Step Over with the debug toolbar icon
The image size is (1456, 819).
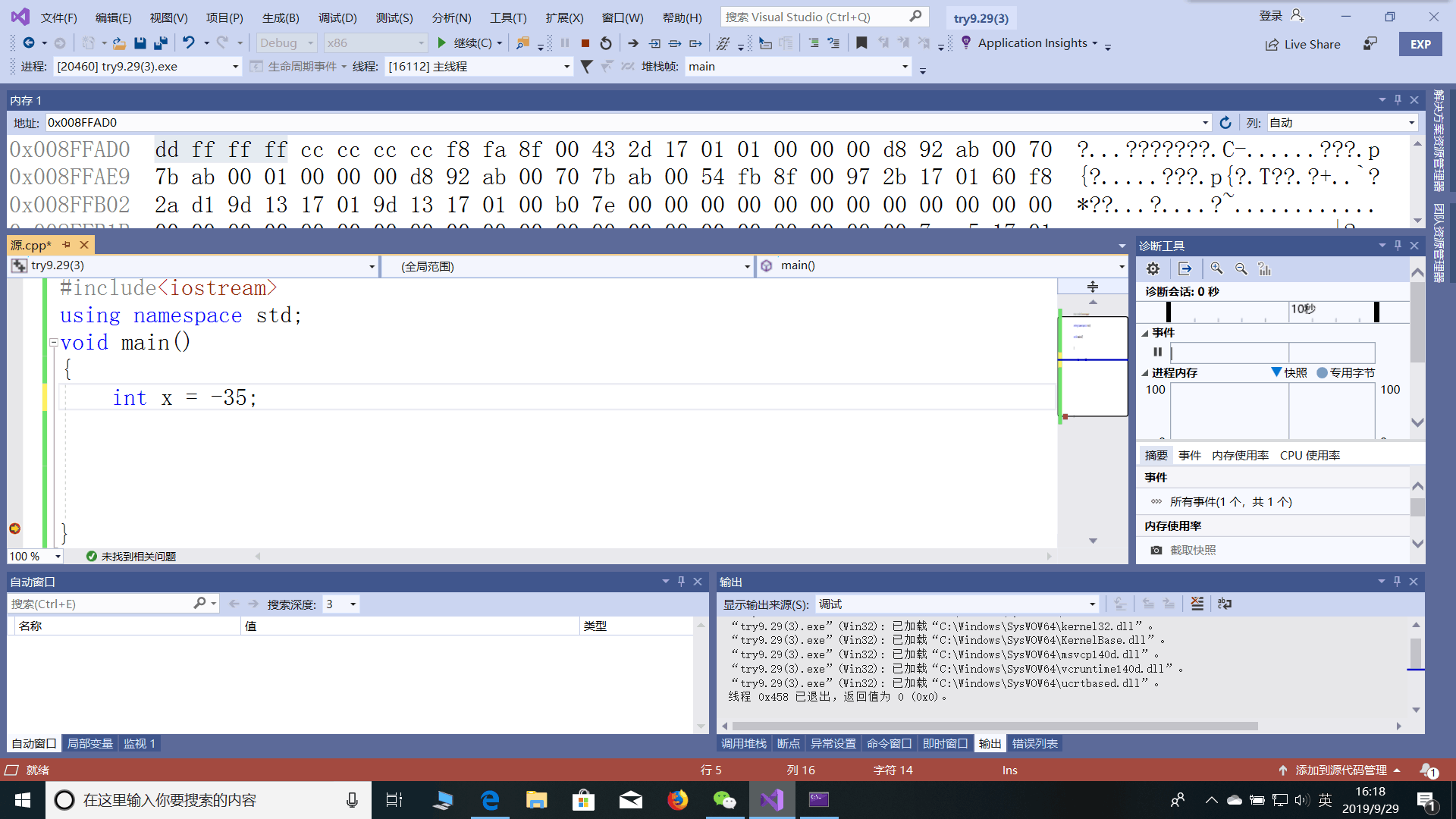pyautogui.click(x=675, y=43)
